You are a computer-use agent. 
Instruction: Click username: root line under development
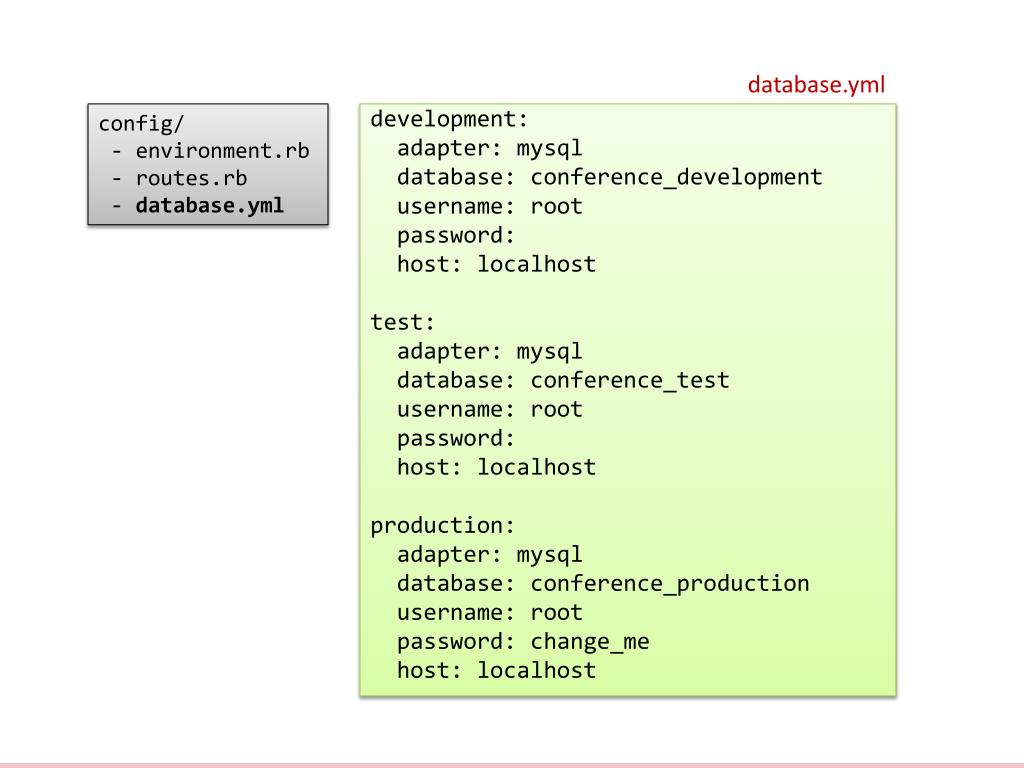(489, 206)
